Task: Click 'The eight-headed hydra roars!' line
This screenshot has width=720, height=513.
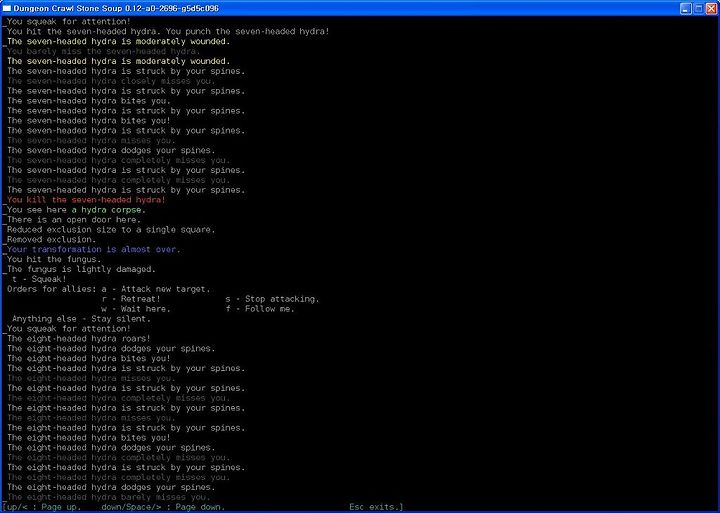Action: coord(79,339)
